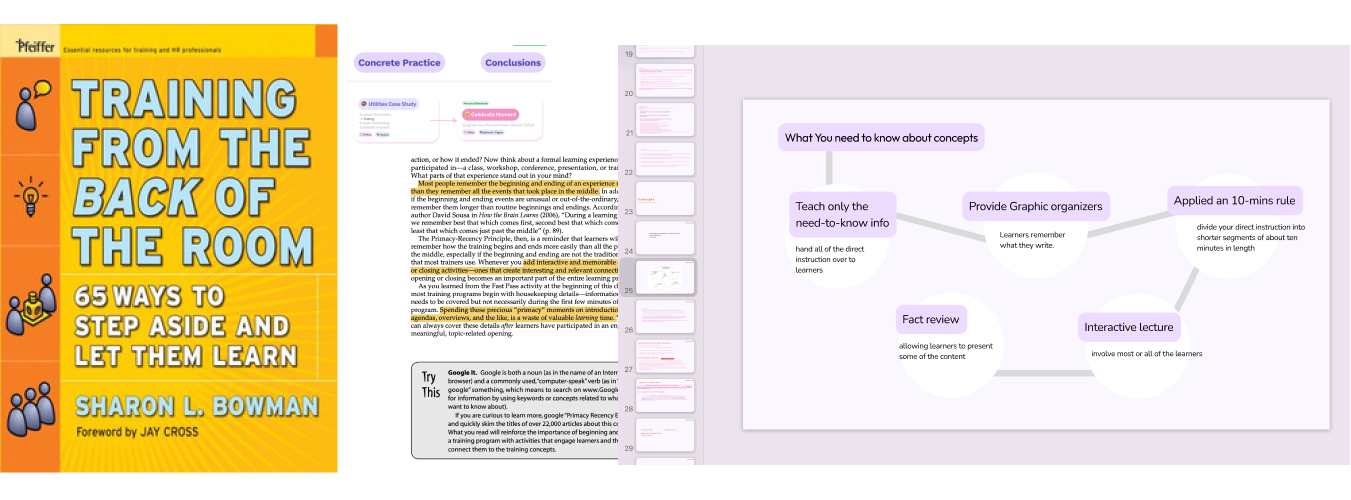Select the current slide thumbnail 25

point(667,277)
